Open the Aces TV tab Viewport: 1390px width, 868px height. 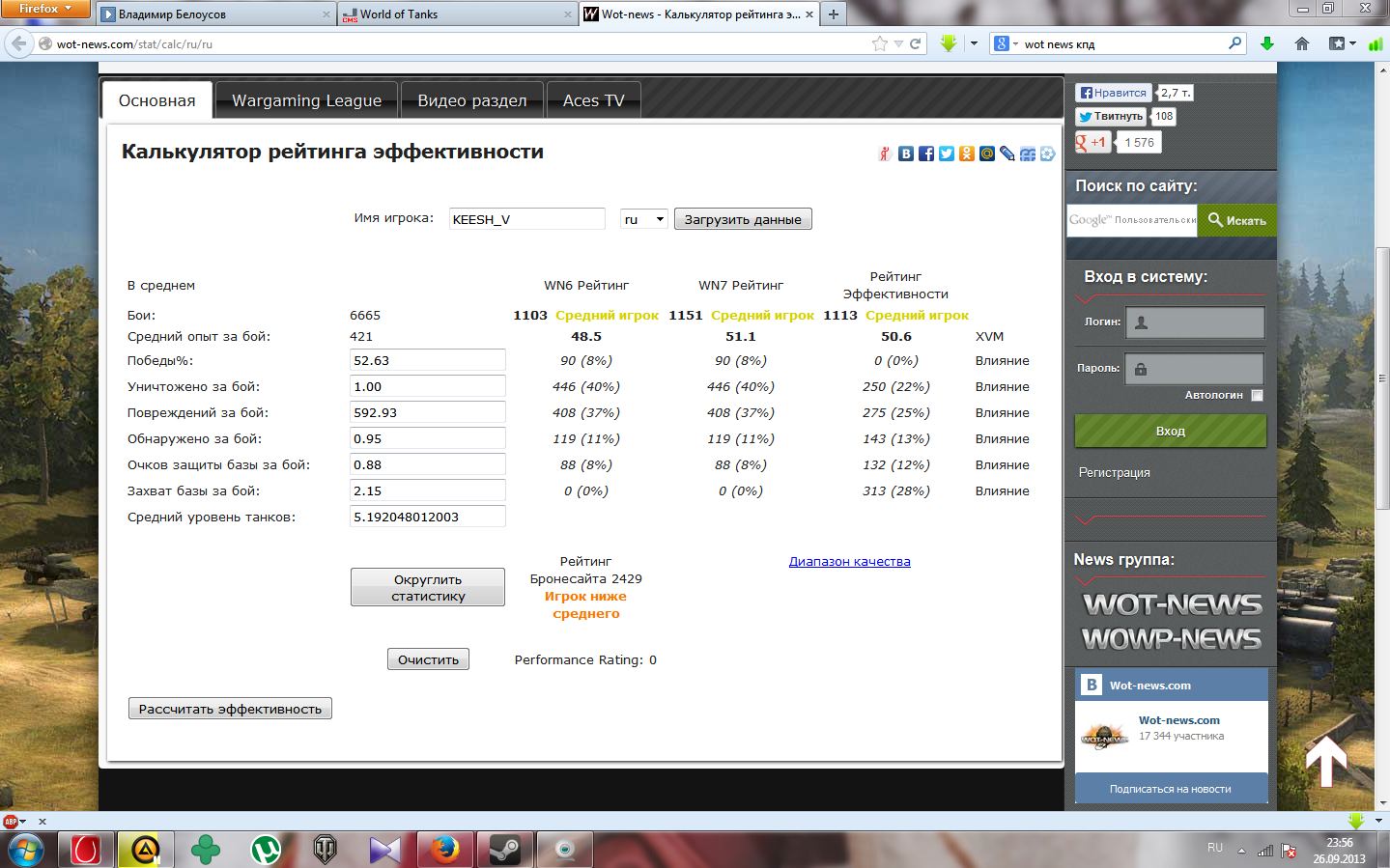point(593,100)
